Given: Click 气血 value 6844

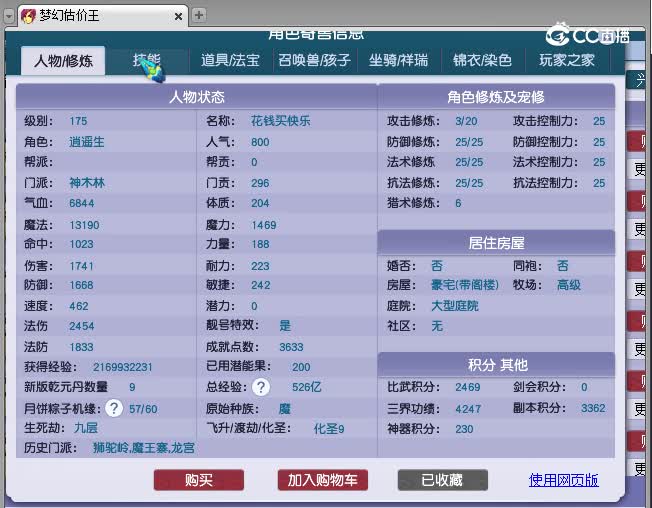Looking at the screenshot, I should click(82, 203).
